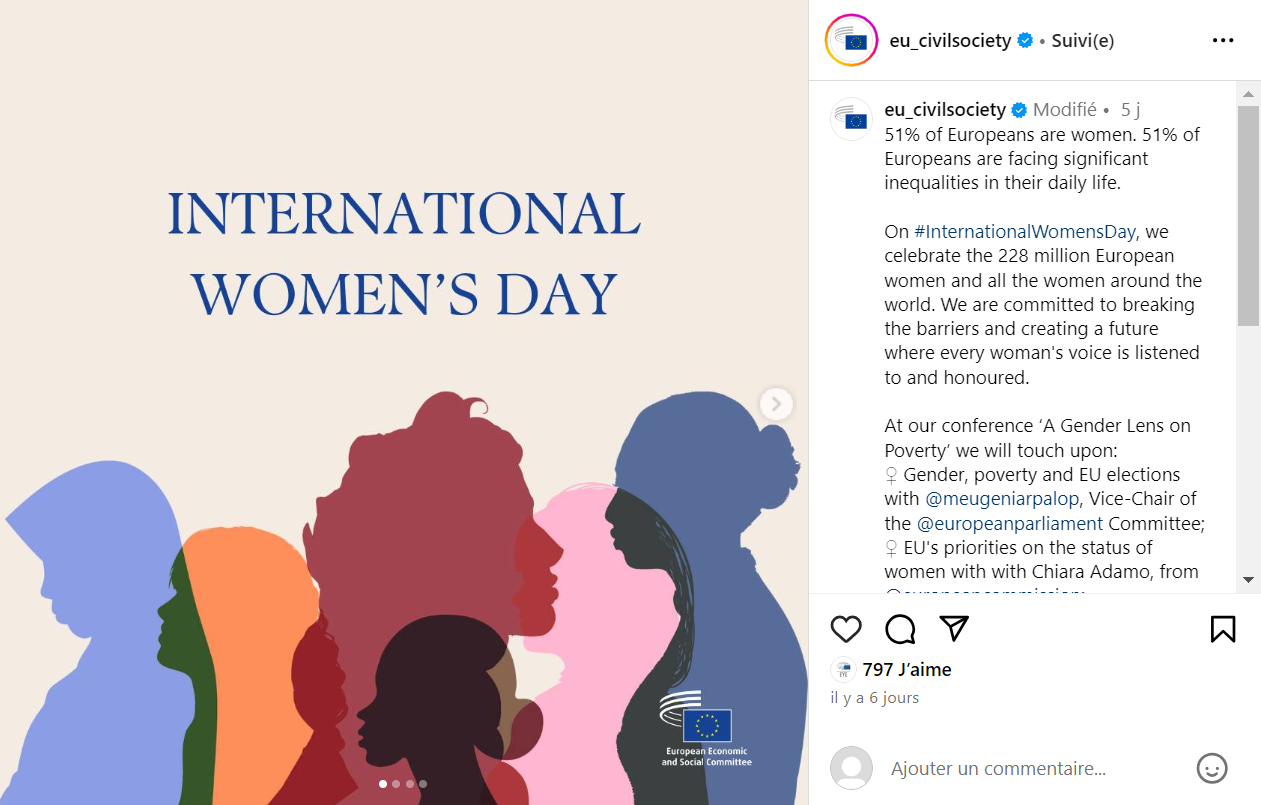
Task: Share post with paper plane icon
Action: pos(955,628)
